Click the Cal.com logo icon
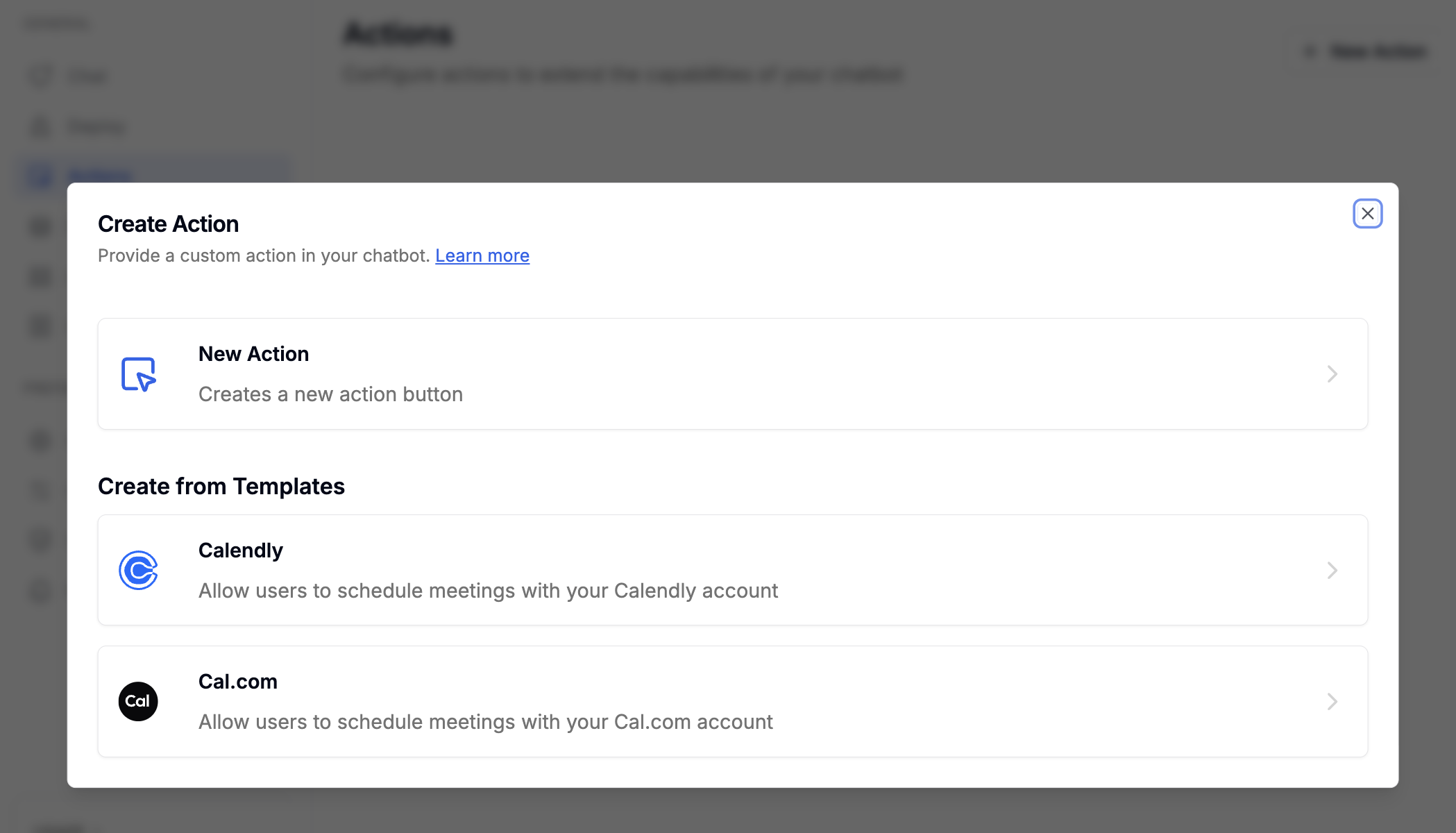The width and height of the screenshot is (1456, 833). coord(138,701)
